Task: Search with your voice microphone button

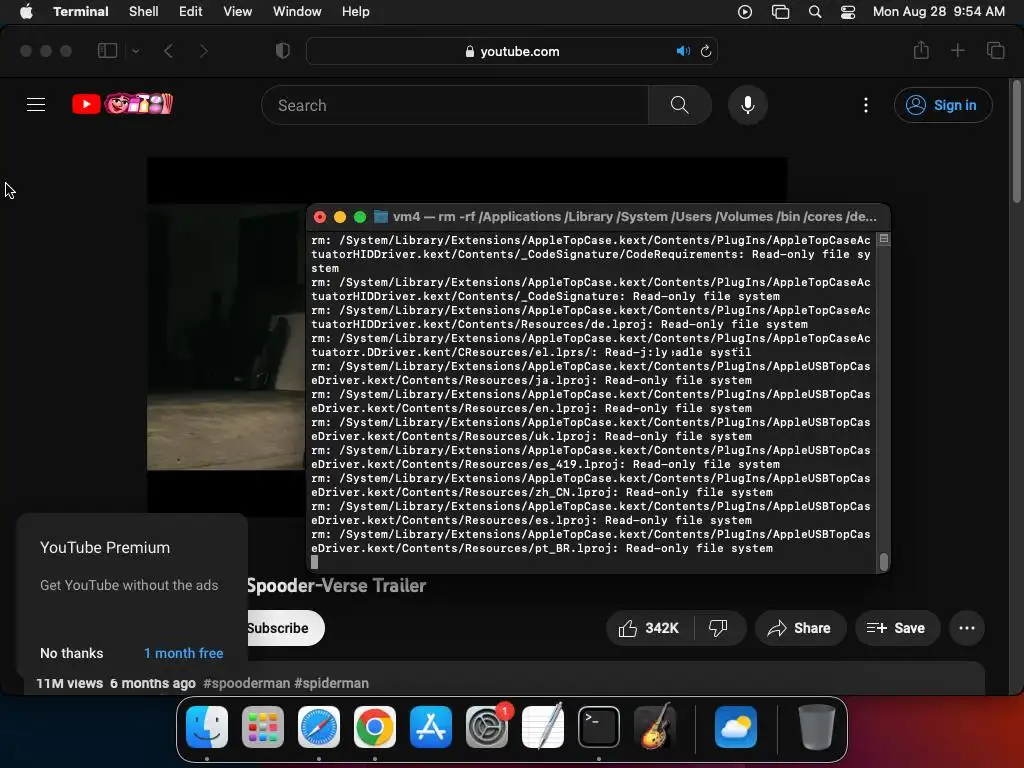Action: (748, 105)
